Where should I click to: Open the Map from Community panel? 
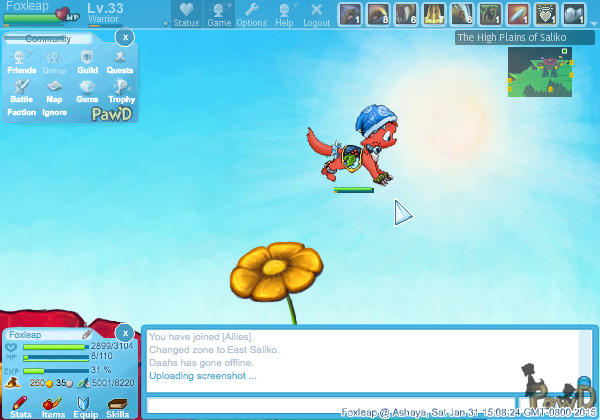tap(54, 91)
